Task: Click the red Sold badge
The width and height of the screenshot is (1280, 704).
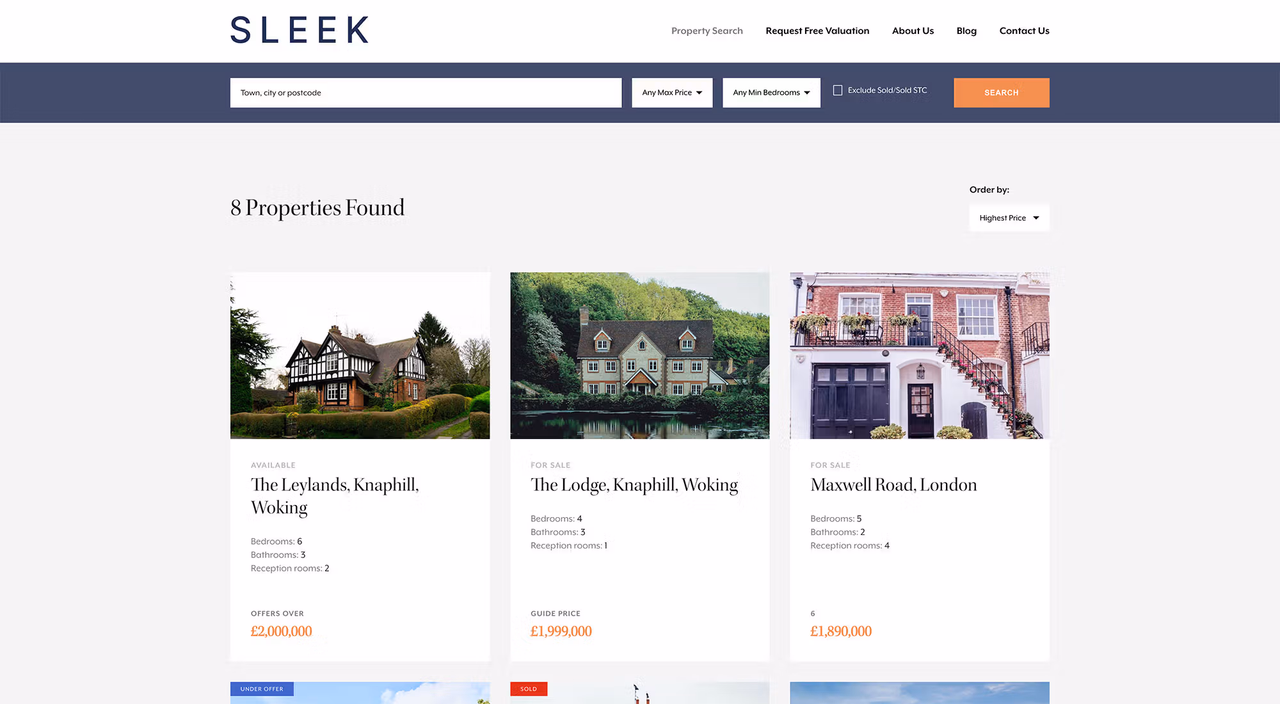Action: pyautogui.click(x=528, y=689)
